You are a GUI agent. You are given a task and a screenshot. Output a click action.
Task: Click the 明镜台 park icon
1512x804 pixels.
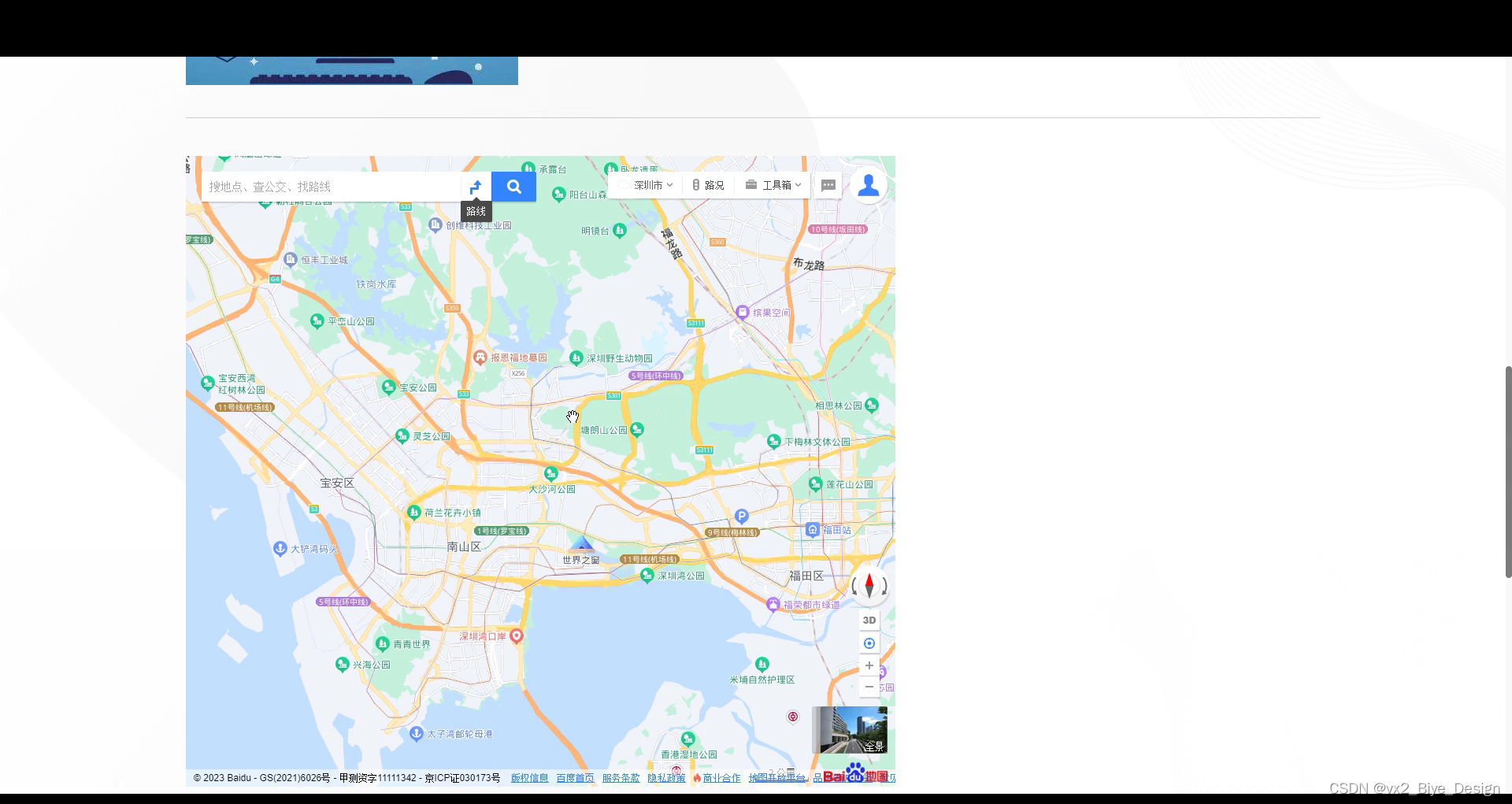coord(620,230)
